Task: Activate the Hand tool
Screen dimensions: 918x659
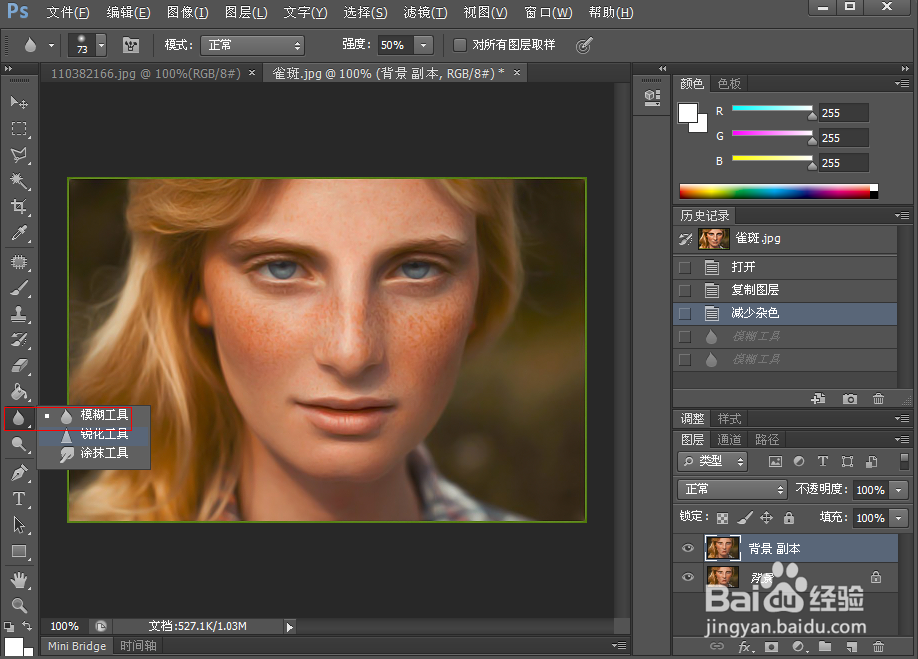Action: click(x=18, y=579)
